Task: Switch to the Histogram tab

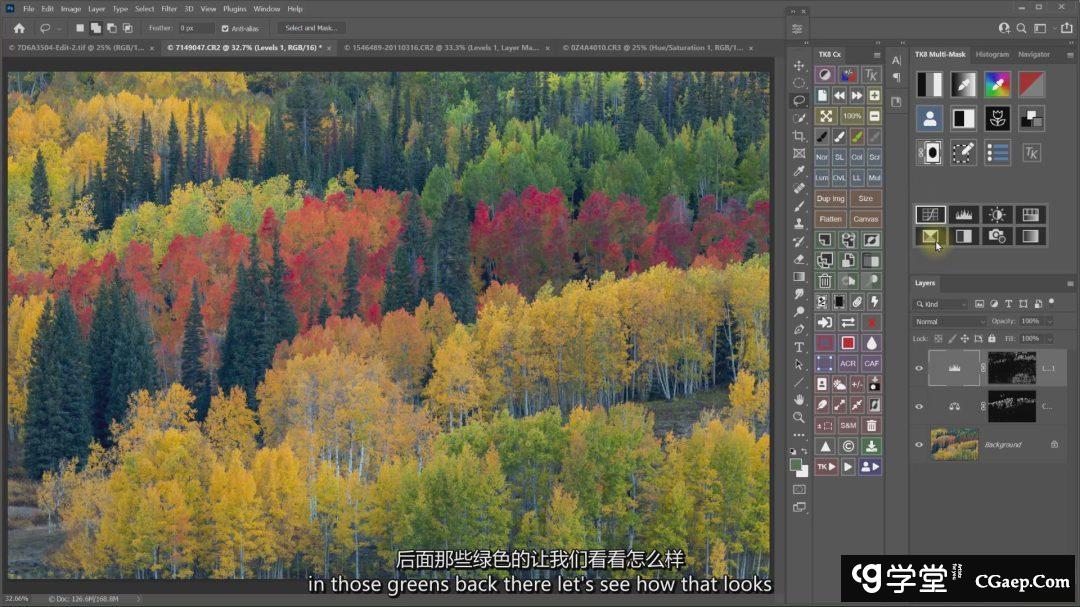Action: (x=992, y=54)
